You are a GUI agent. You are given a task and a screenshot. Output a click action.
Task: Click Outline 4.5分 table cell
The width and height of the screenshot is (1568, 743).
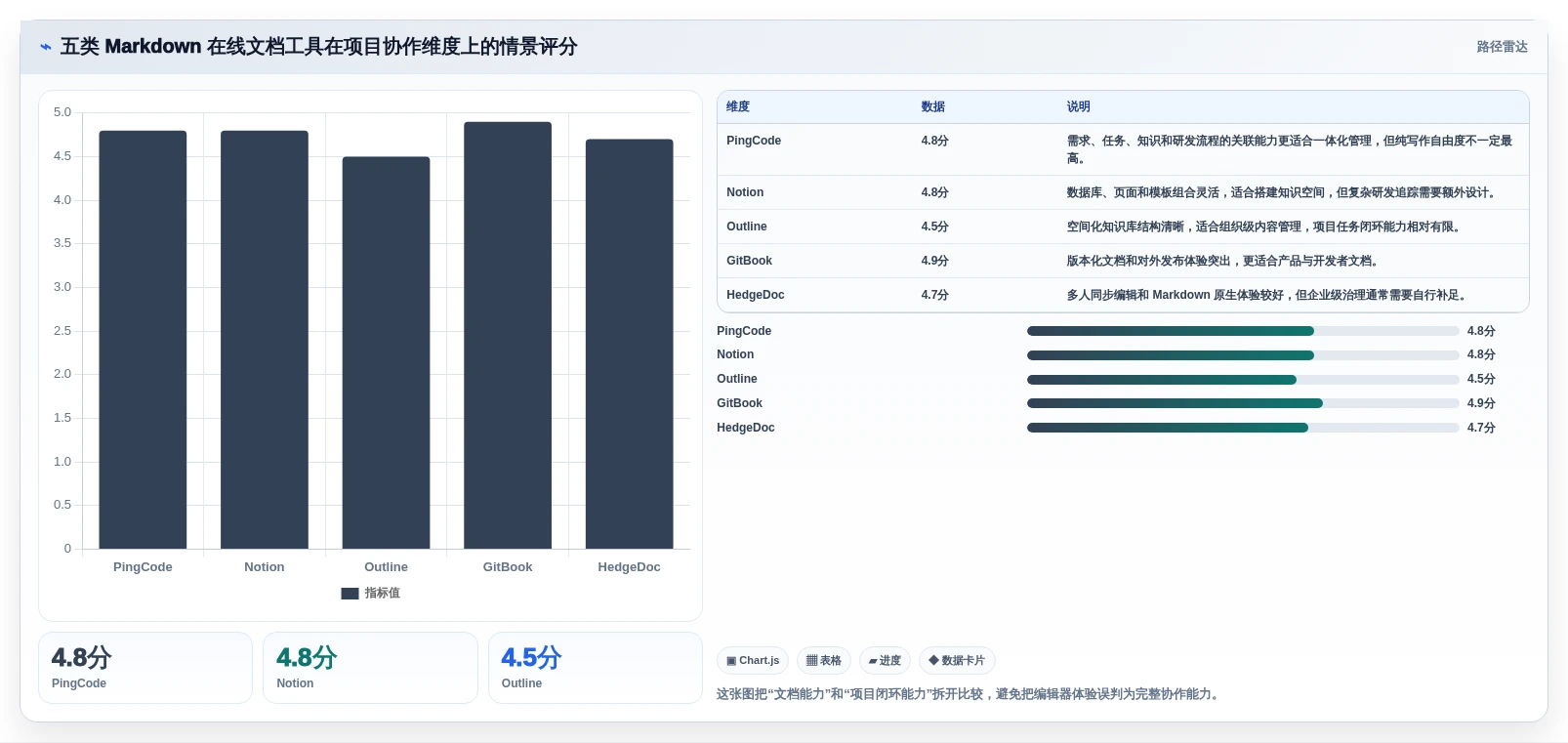(x=934, y=227)
